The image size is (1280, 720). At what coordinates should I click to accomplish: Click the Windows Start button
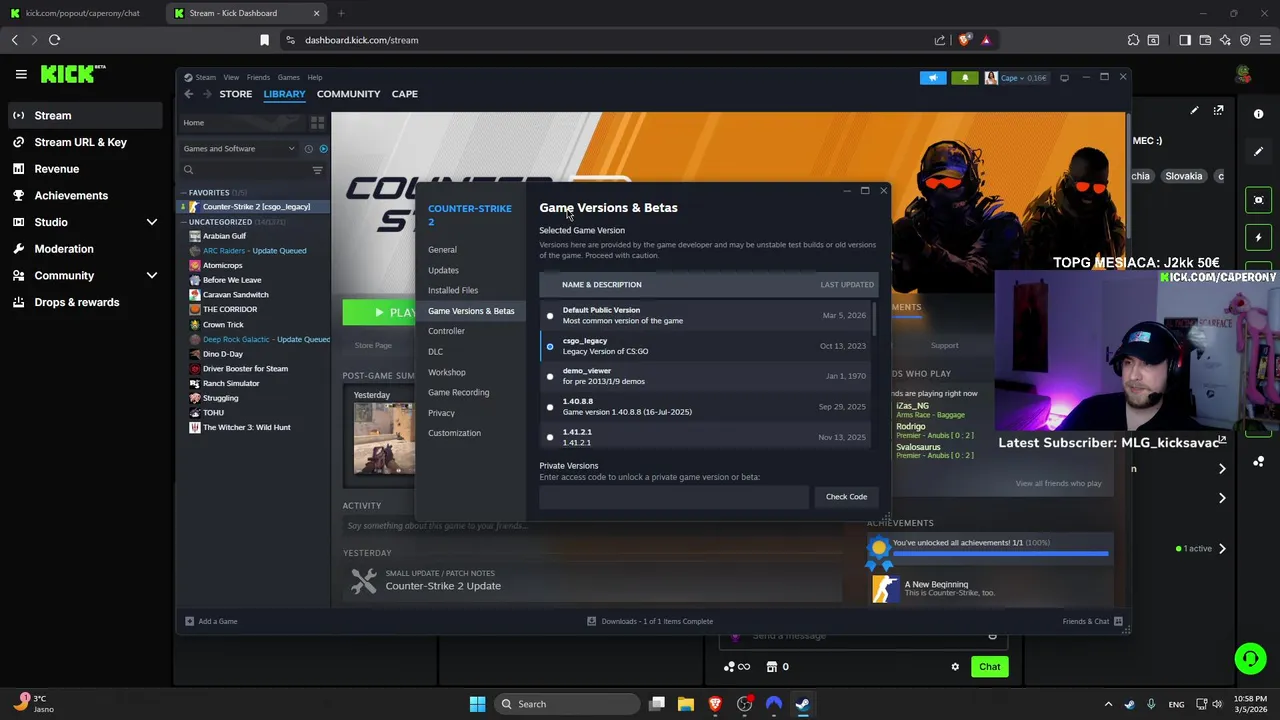[x=477, y=704]
